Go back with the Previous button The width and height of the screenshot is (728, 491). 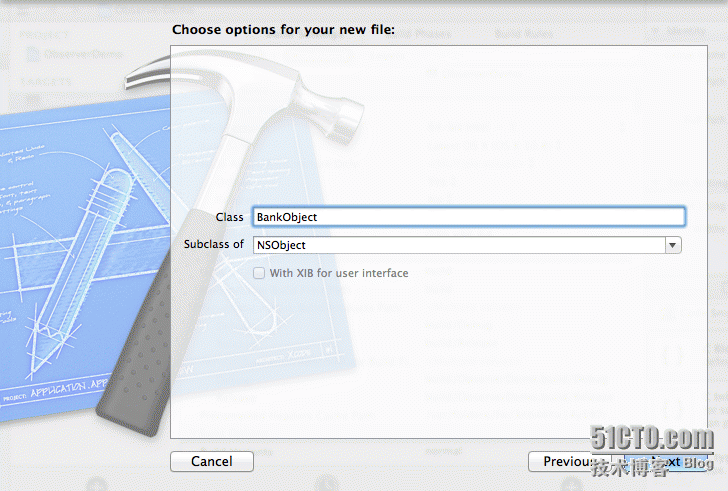(569, 461)
